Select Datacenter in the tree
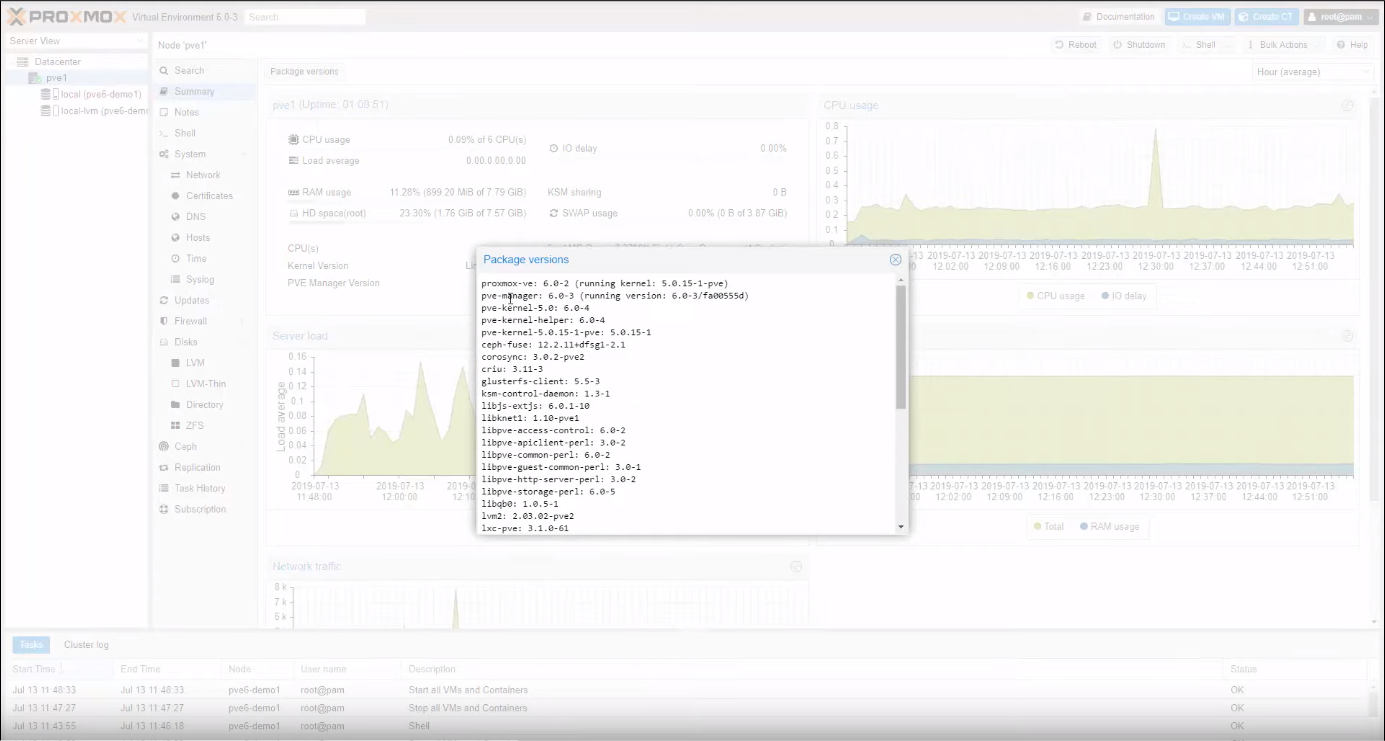Image resolution: width=1385 pixels, height=741 pixels. 58,62
